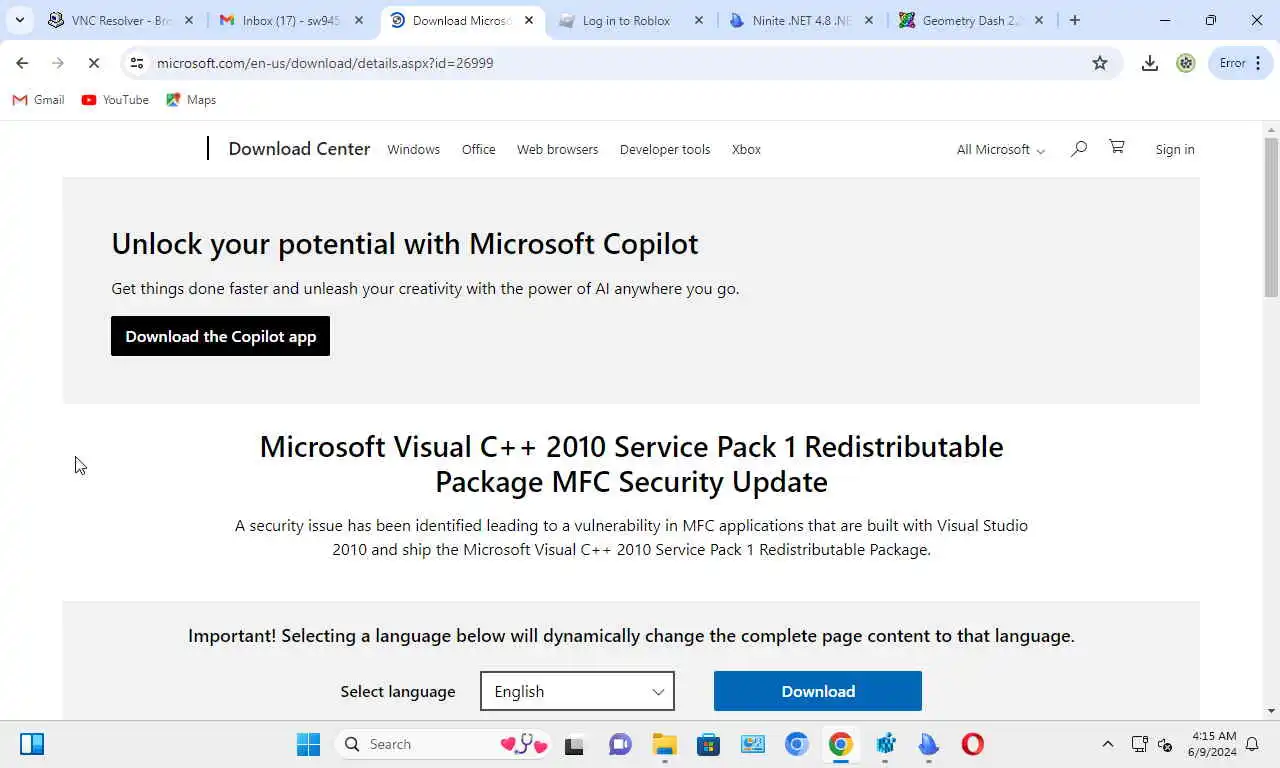Open Chrome three-dot menu
The height and width of the screenshot is (768, 1280).
tap(1258, 63)
